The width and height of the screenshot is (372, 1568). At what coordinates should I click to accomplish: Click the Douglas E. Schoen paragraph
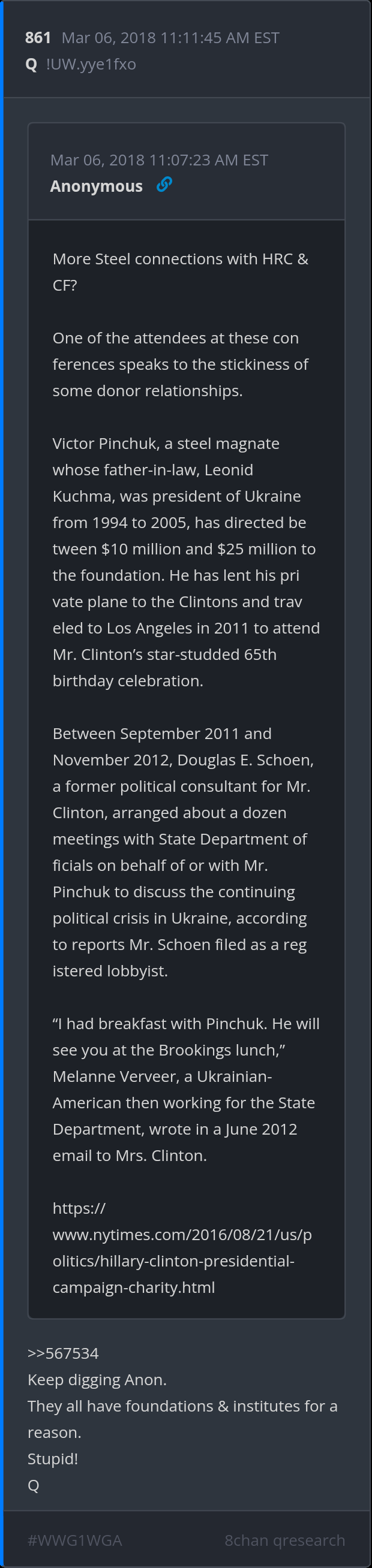[182, 852]
